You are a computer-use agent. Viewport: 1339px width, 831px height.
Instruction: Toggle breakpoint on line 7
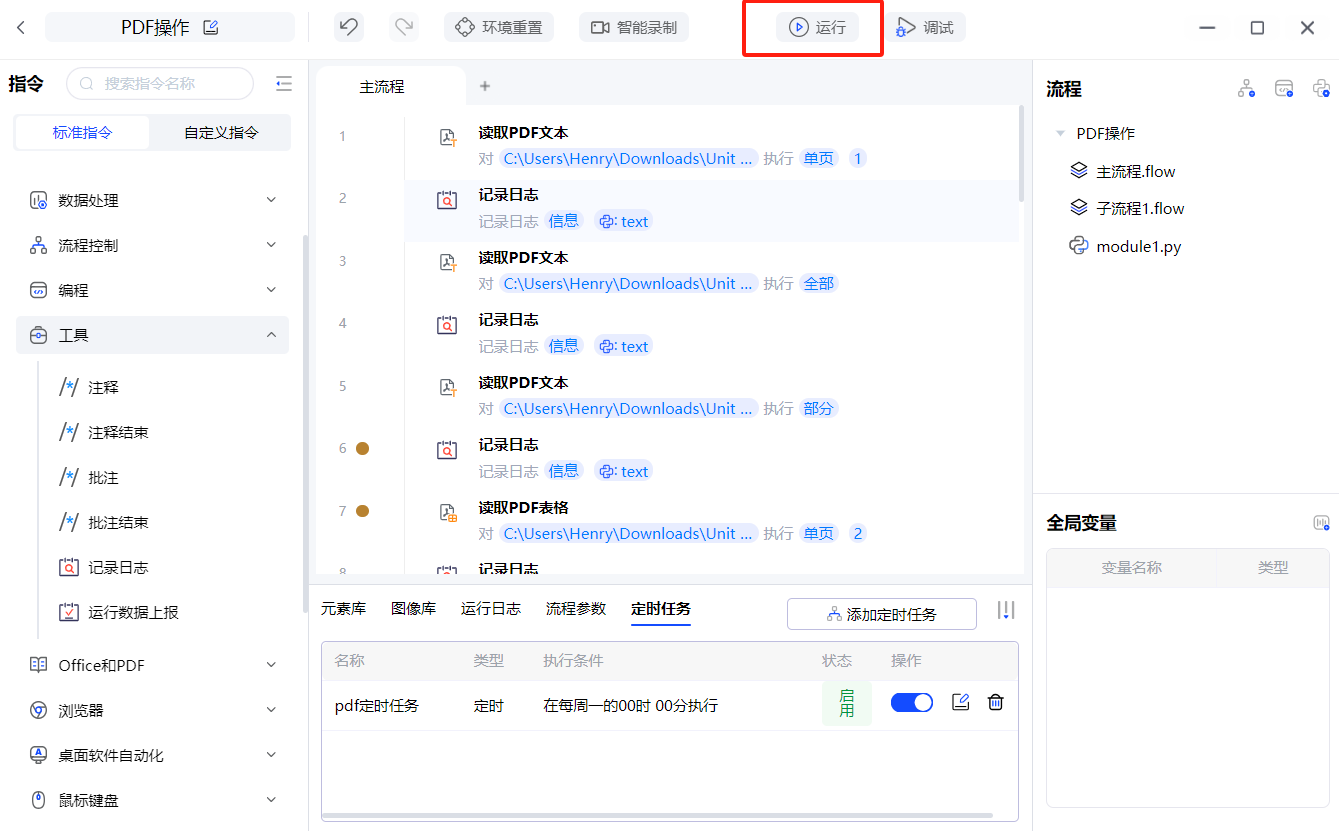tap(362, 511)
